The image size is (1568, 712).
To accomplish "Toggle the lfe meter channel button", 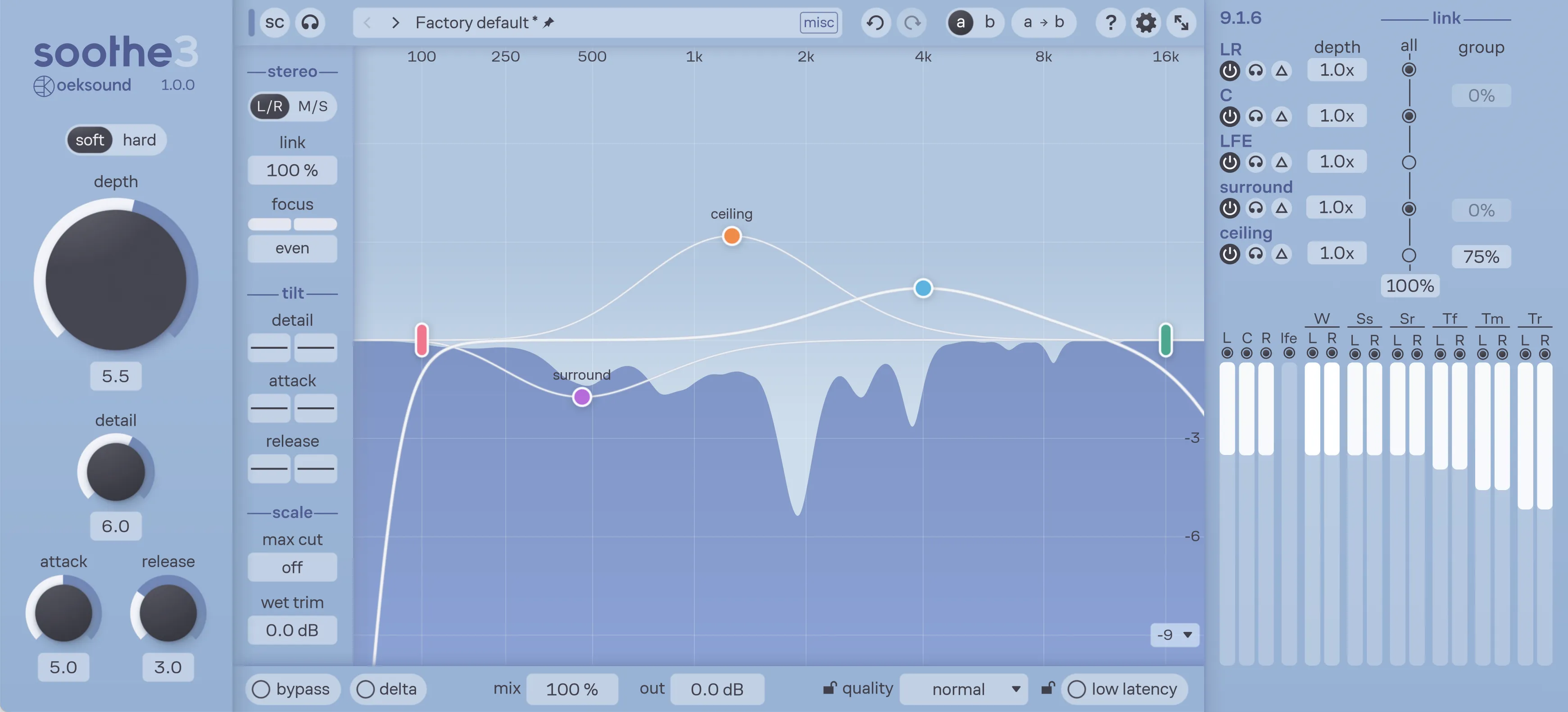I will click(x=1289, y=353).
